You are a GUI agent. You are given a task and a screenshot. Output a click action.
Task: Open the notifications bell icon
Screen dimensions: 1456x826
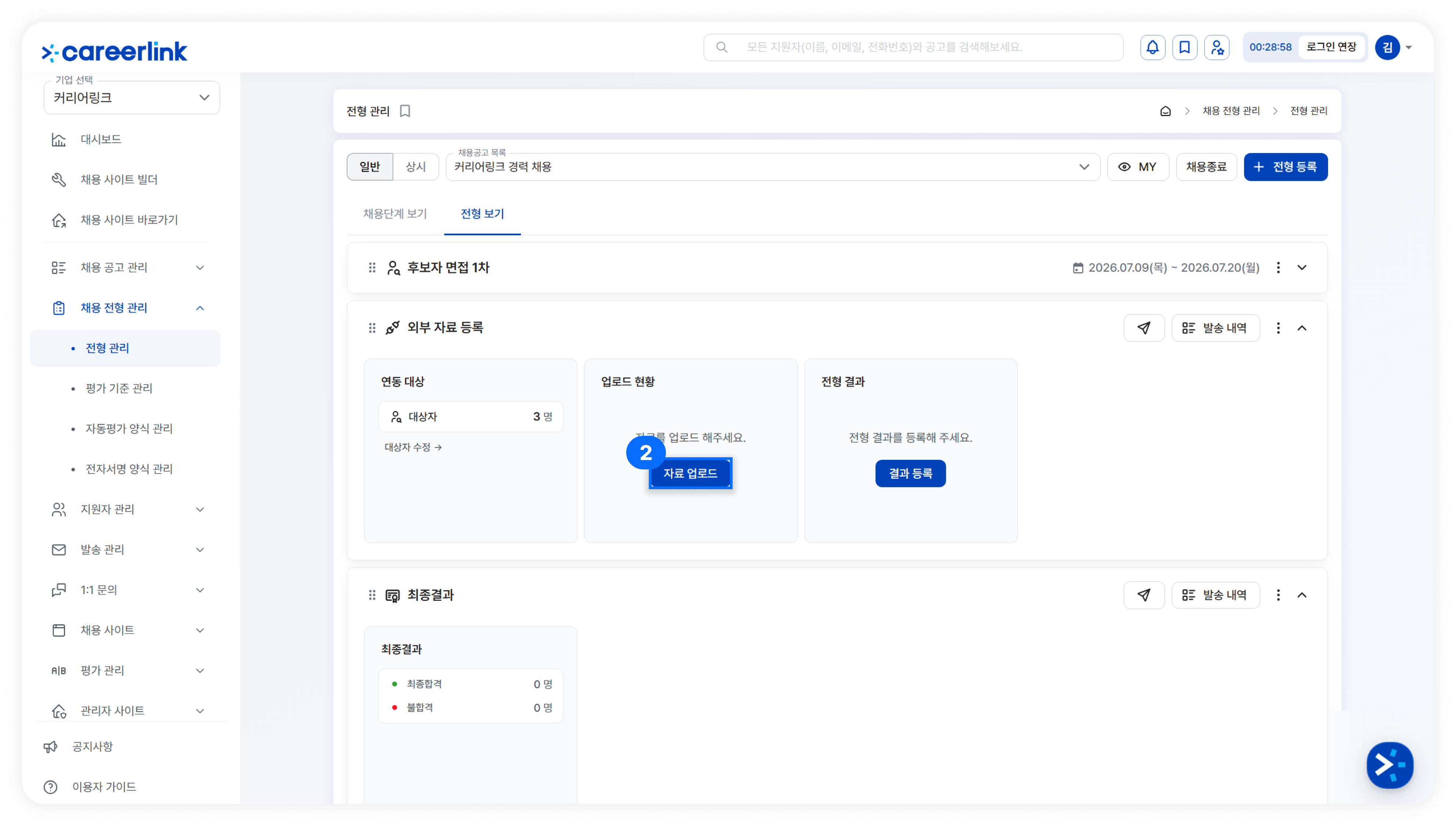click(1152, 47)
